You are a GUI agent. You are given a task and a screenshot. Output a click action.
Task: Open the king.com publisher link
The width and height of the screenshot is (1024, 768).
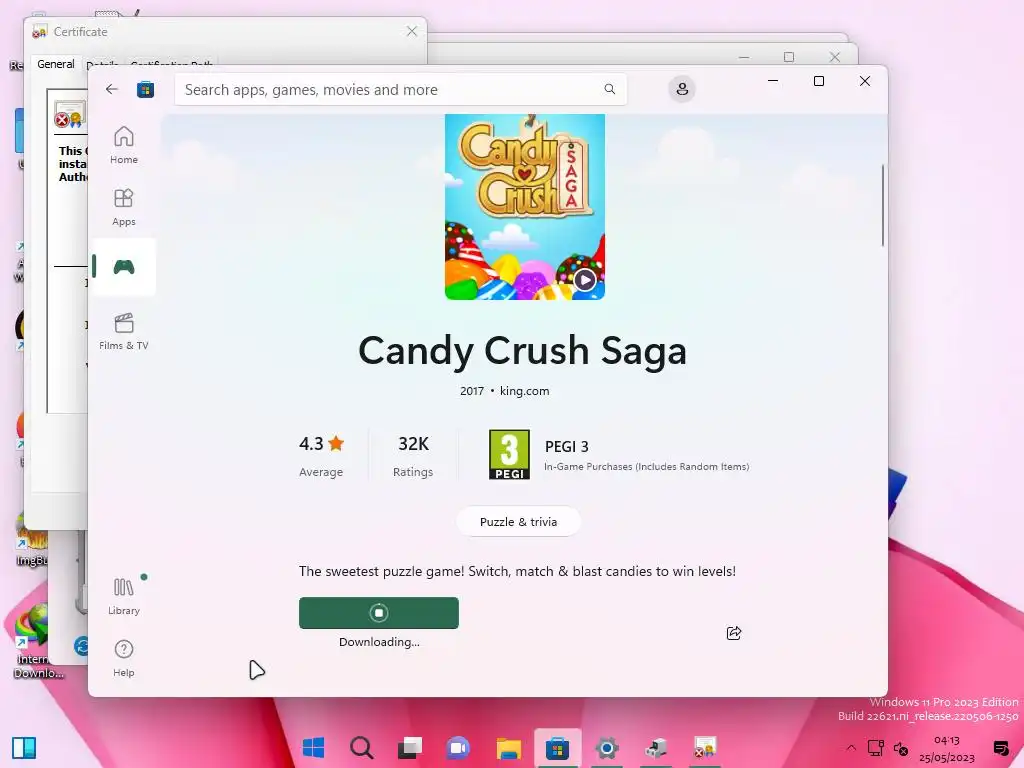[524, 391]
